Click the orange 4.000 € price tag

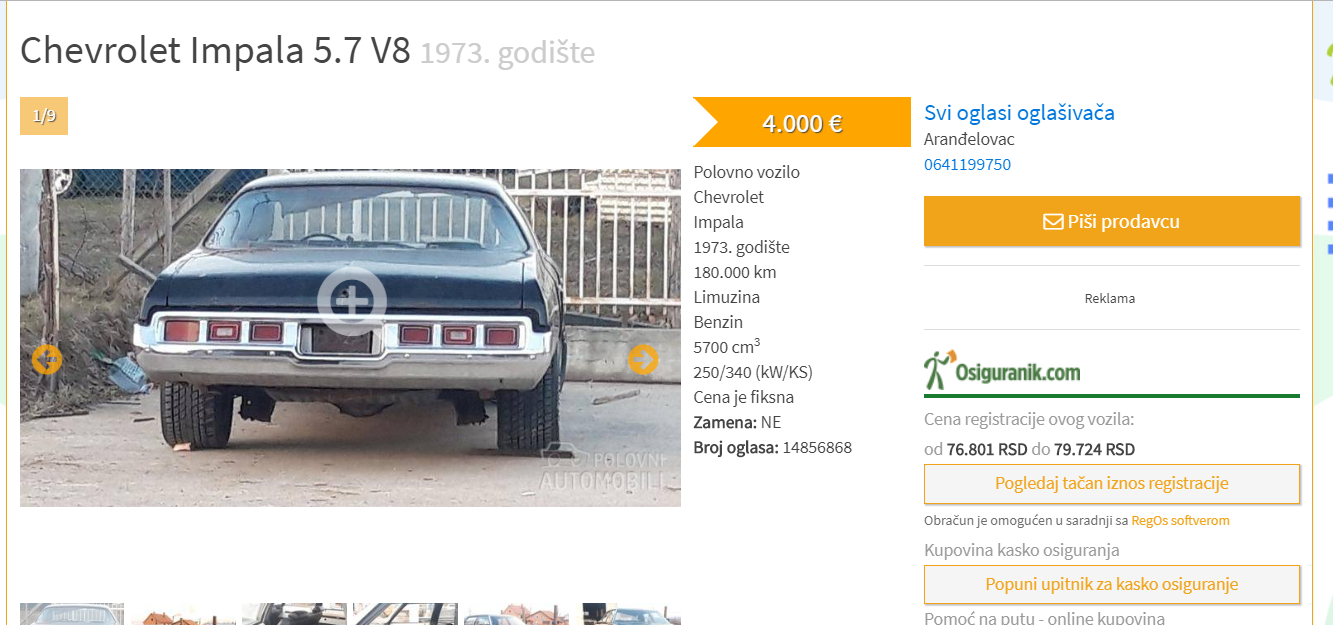pos(802,123)
